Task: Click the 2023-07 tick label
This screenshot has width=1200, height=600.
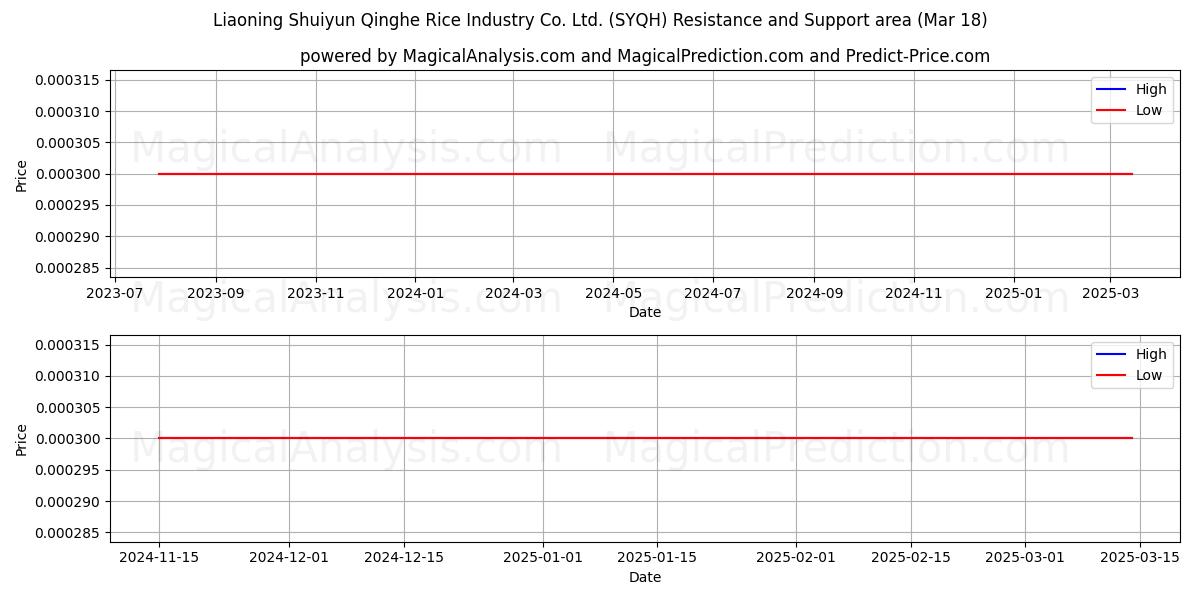Action: point(116,294)
